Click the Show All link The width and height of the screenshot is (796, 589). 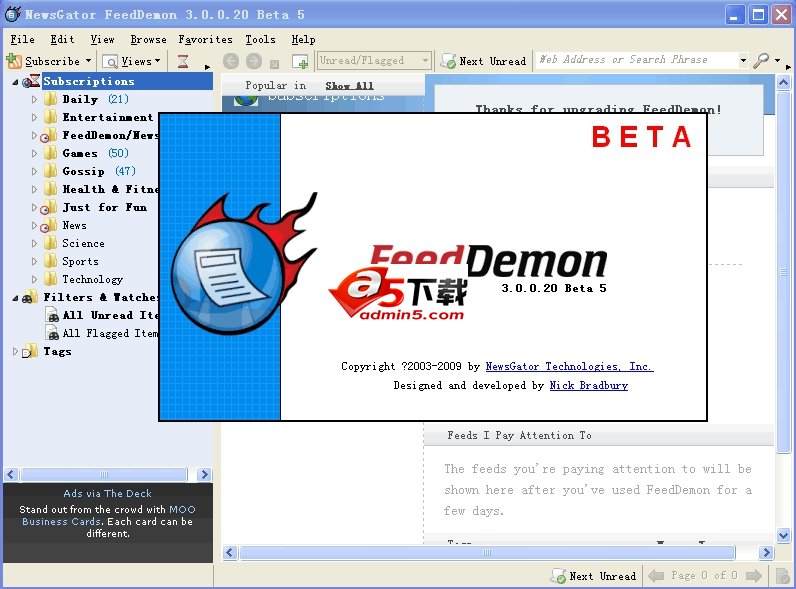[349, 86]
